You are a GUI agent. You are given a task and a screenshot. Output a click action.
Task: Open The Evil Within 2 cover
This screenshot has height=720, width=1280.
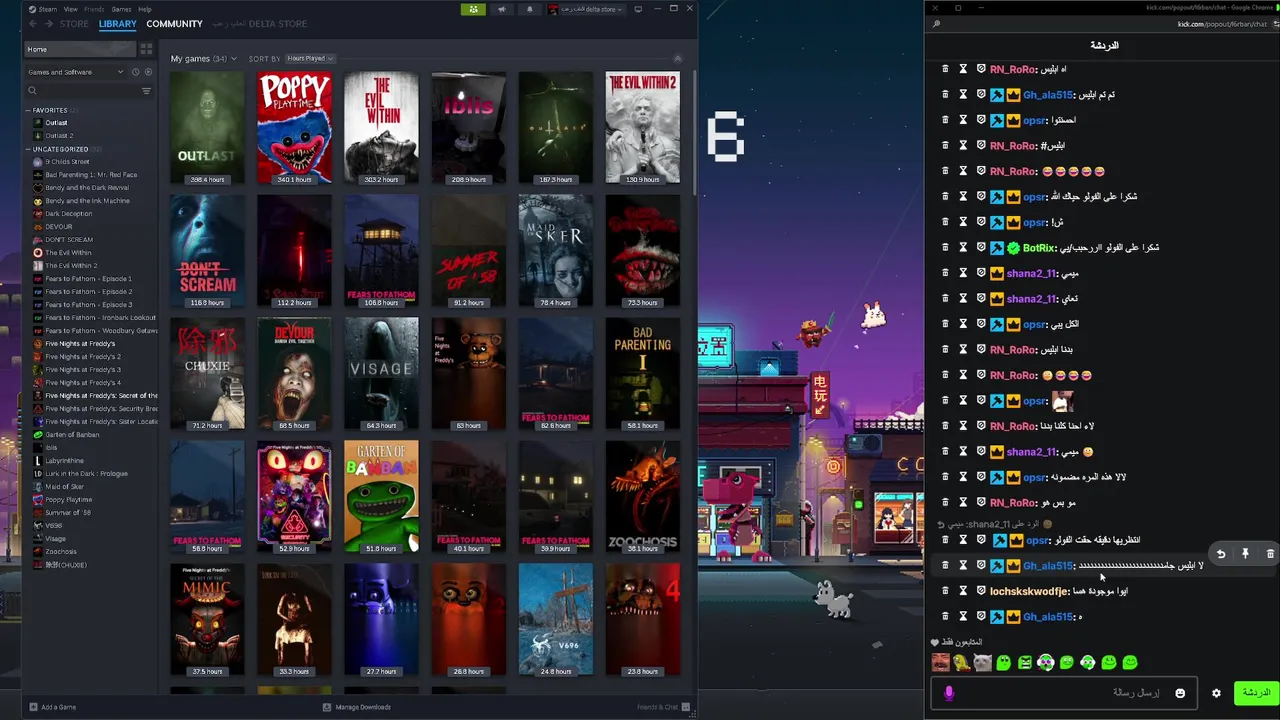click(642, 128)
